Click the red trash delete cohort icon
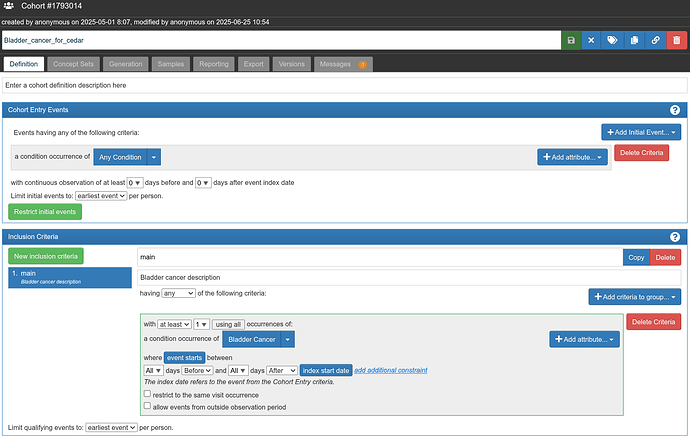Viewport: 690px width, 437px height. tap(677, 40)
